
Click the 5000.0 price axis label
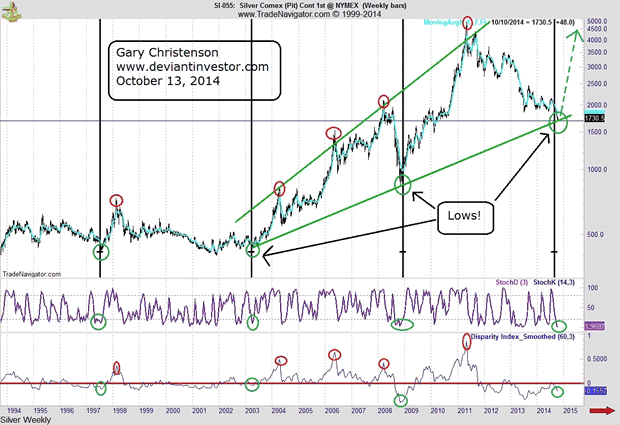click(597, 21)
